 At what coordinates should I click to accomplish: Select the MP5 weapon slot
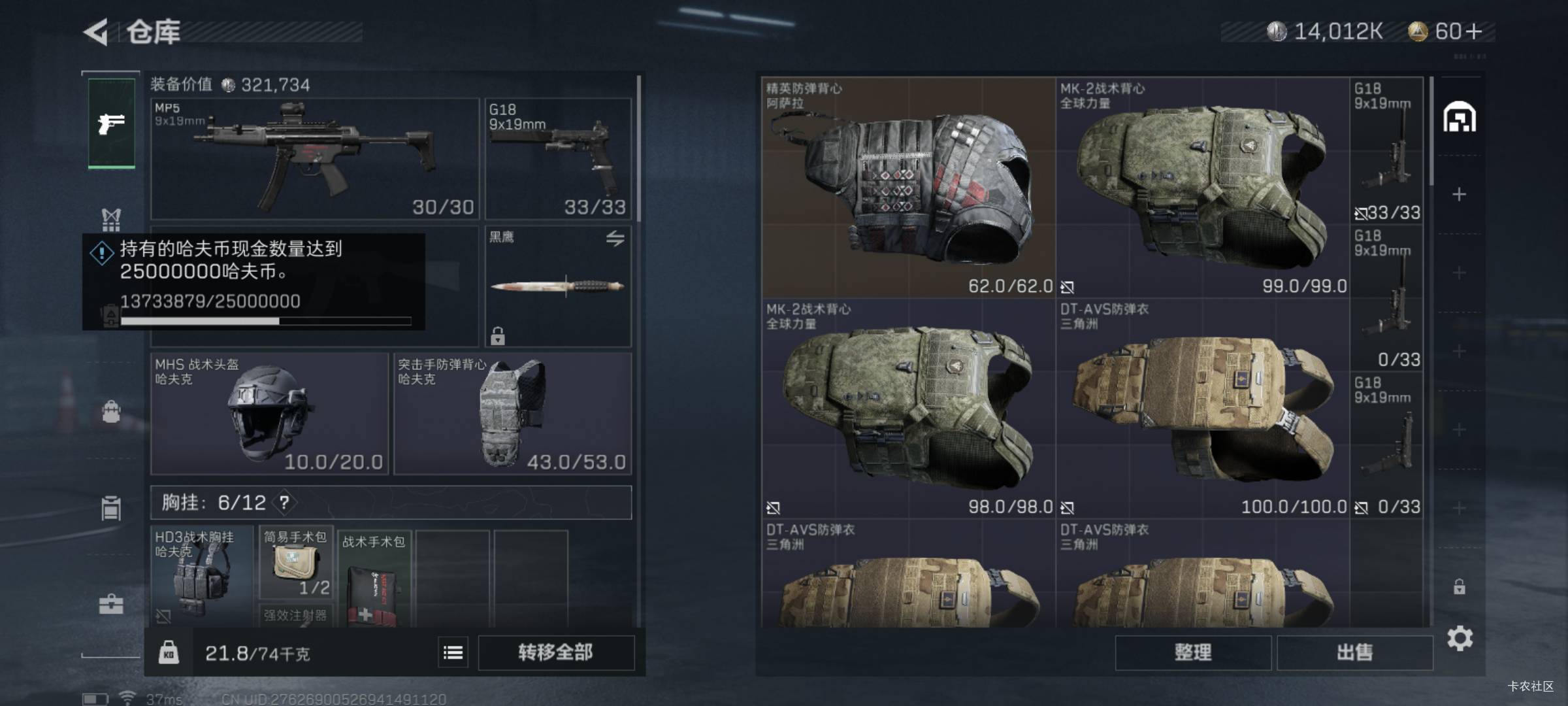click(x=315, y=159)
